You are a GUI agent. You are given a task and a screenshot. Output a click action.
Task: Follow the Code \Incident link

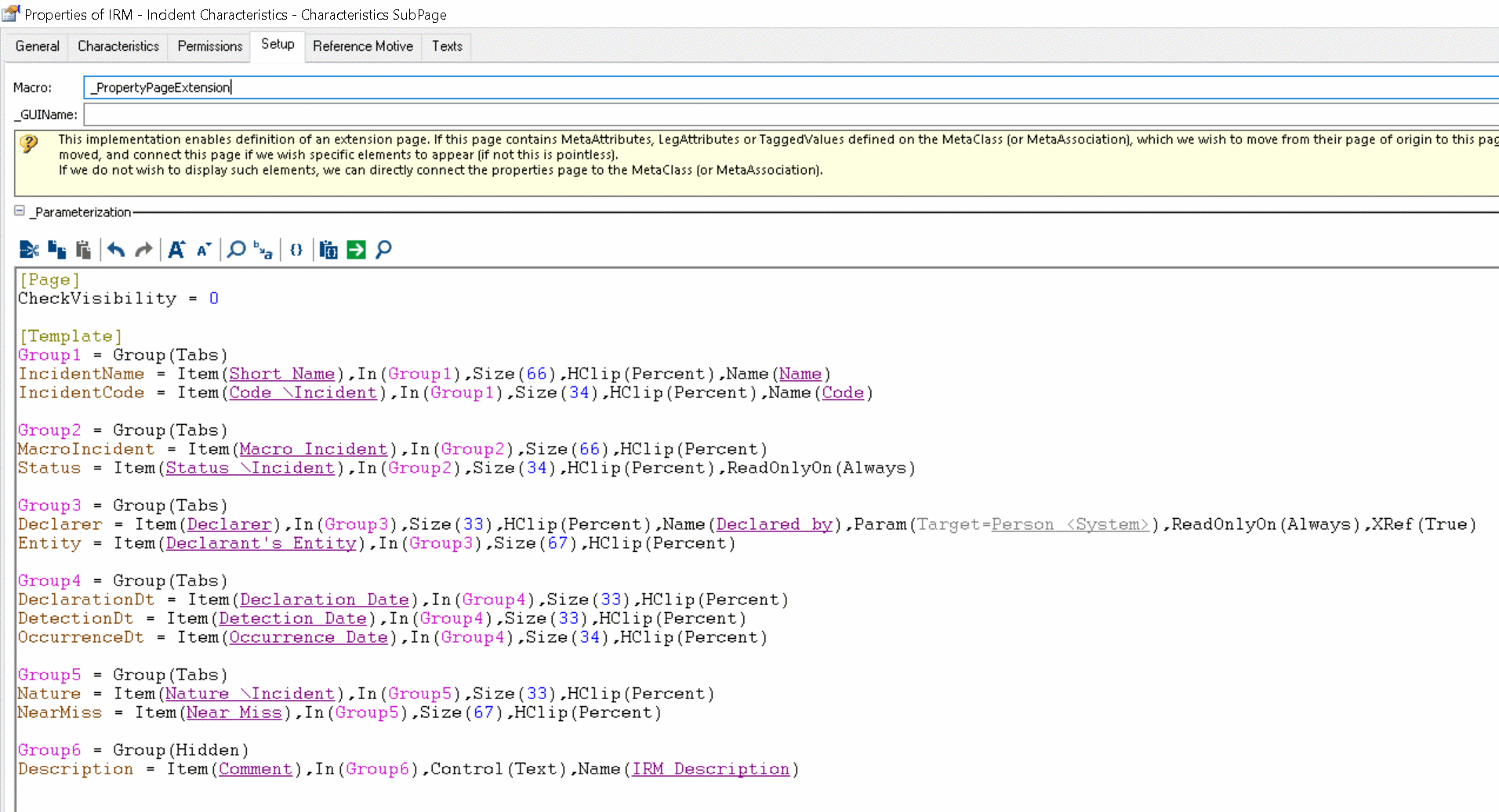(x=303, y=393)
